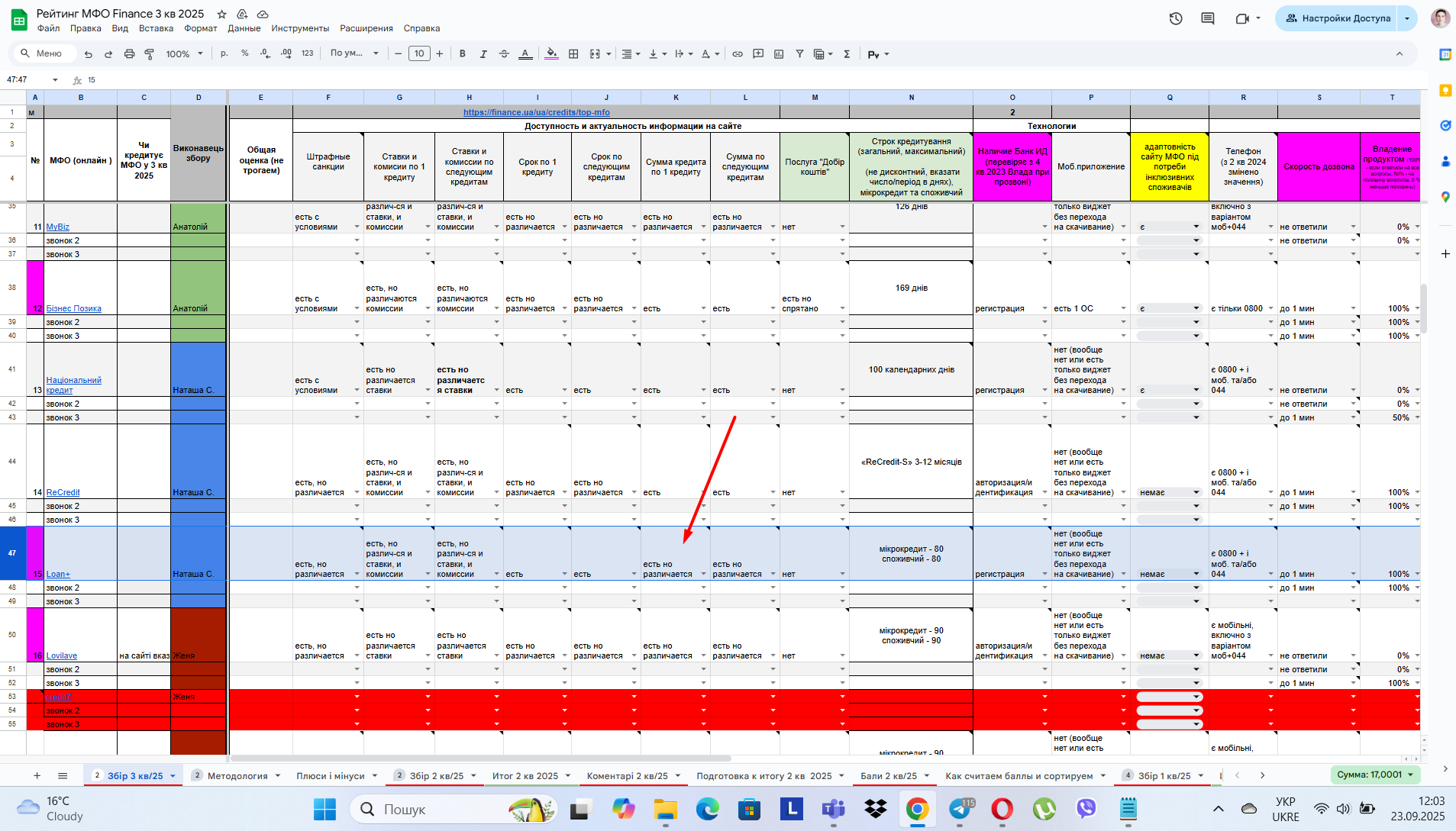Expand the font family dropdown

[354, 53]
